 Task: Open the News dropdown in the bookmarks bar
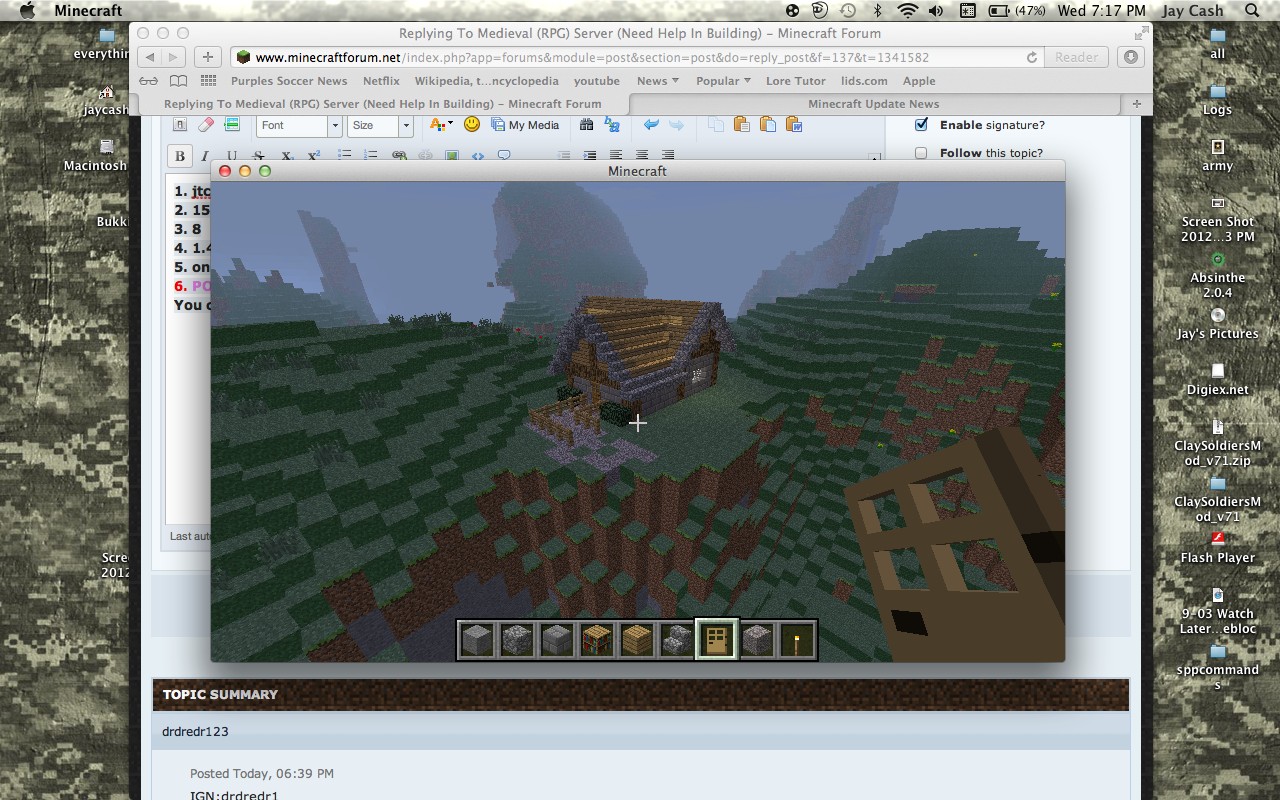pyautogui.click(x=657, y=81)
